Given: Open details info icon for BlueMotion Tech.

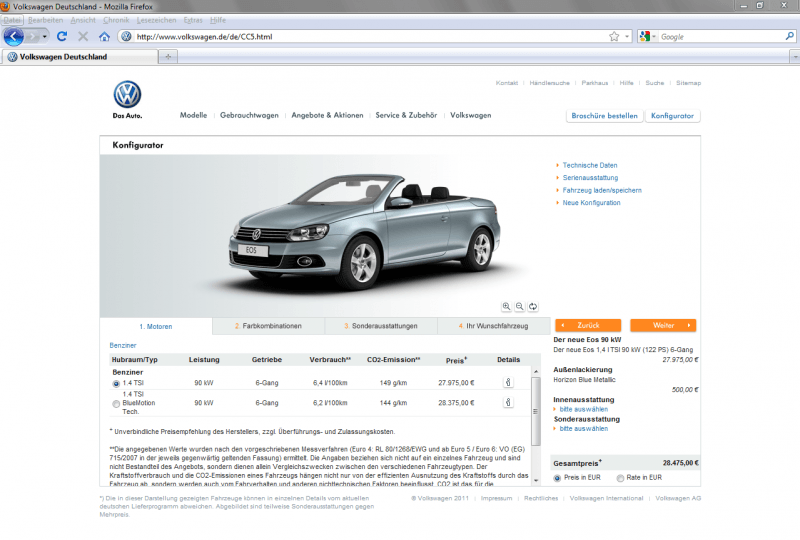Looking at the screenshot, I should point(508,402).
